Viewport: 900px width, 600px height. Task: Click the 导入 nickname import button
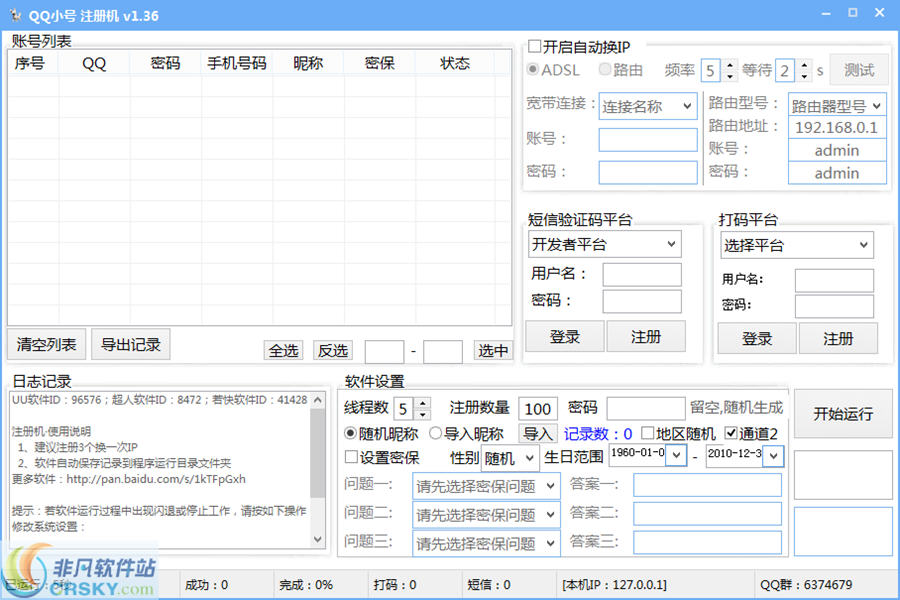click(538, 433)
